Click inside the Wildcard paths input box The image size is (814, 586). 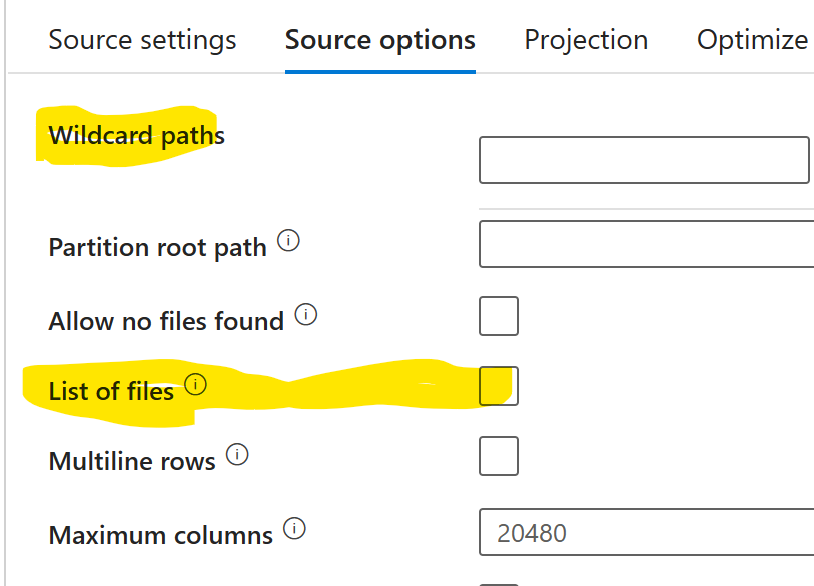coord(644,159)
